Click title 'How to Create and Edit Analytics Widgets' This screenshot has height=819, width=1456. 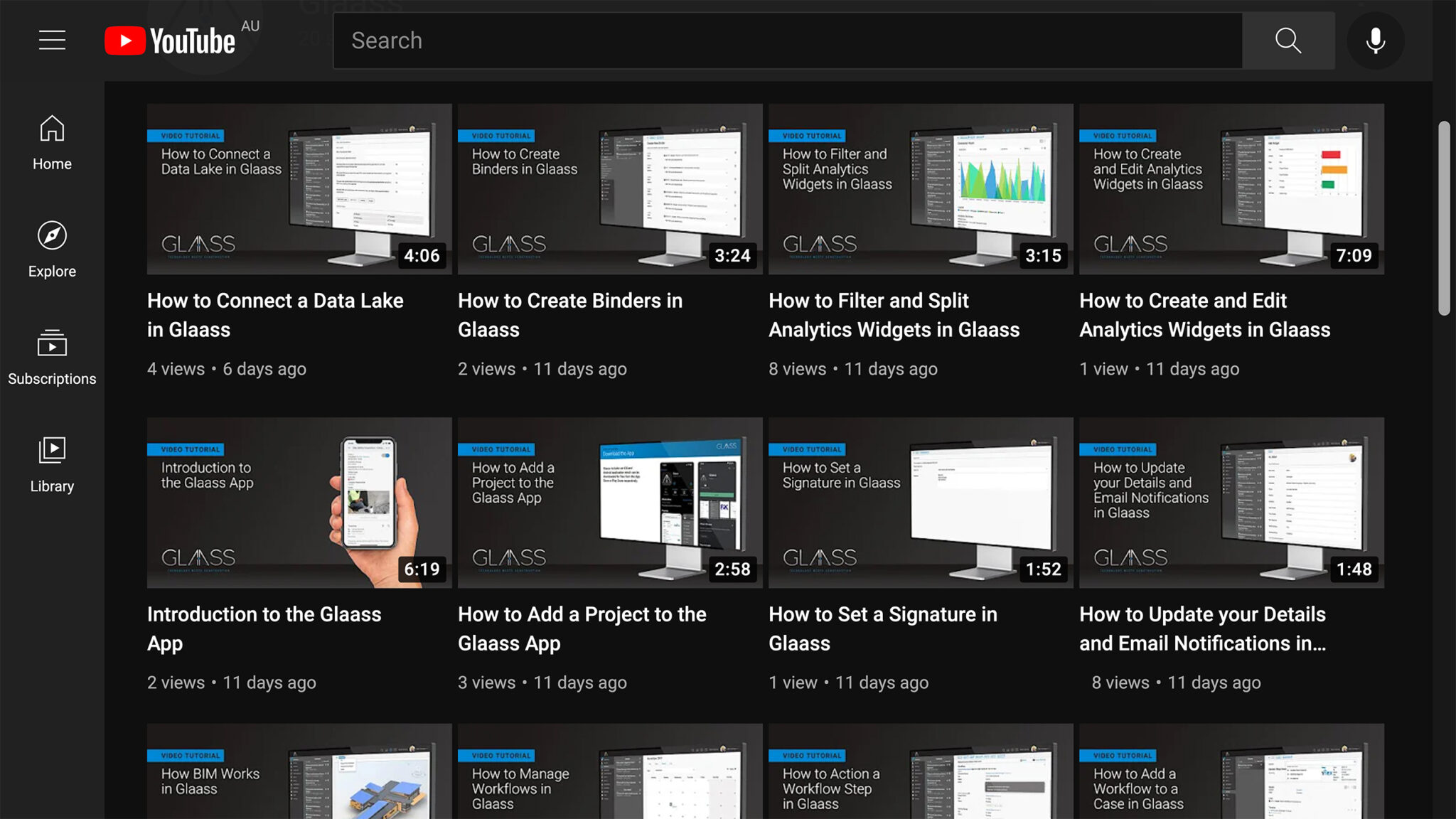point(1204,315)
